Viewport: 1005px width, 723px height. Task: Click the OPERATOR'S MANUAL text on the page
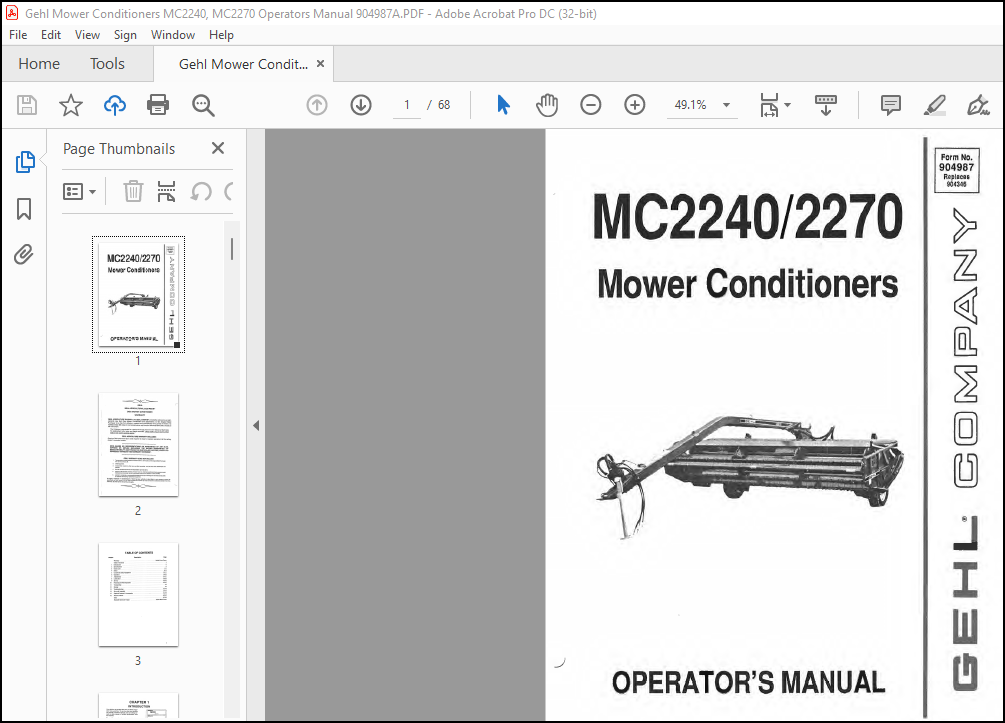pyautogui.click(x=748, y=683)
